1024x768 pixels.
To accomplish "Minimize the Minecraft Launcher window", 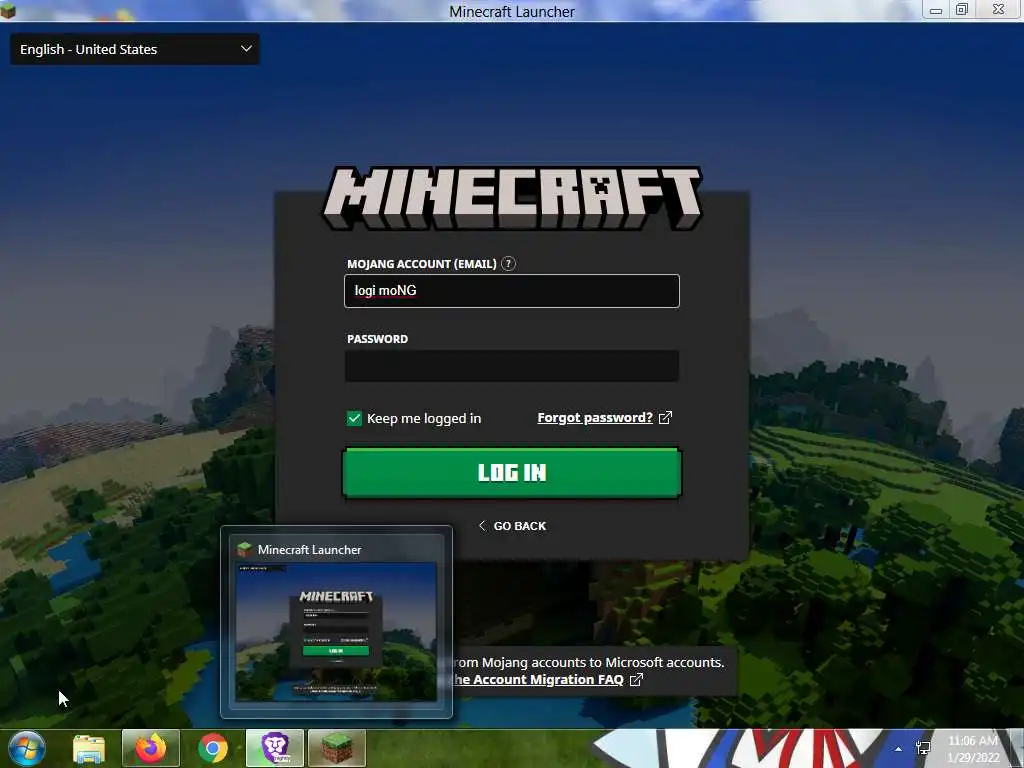I will coord(936,9).
